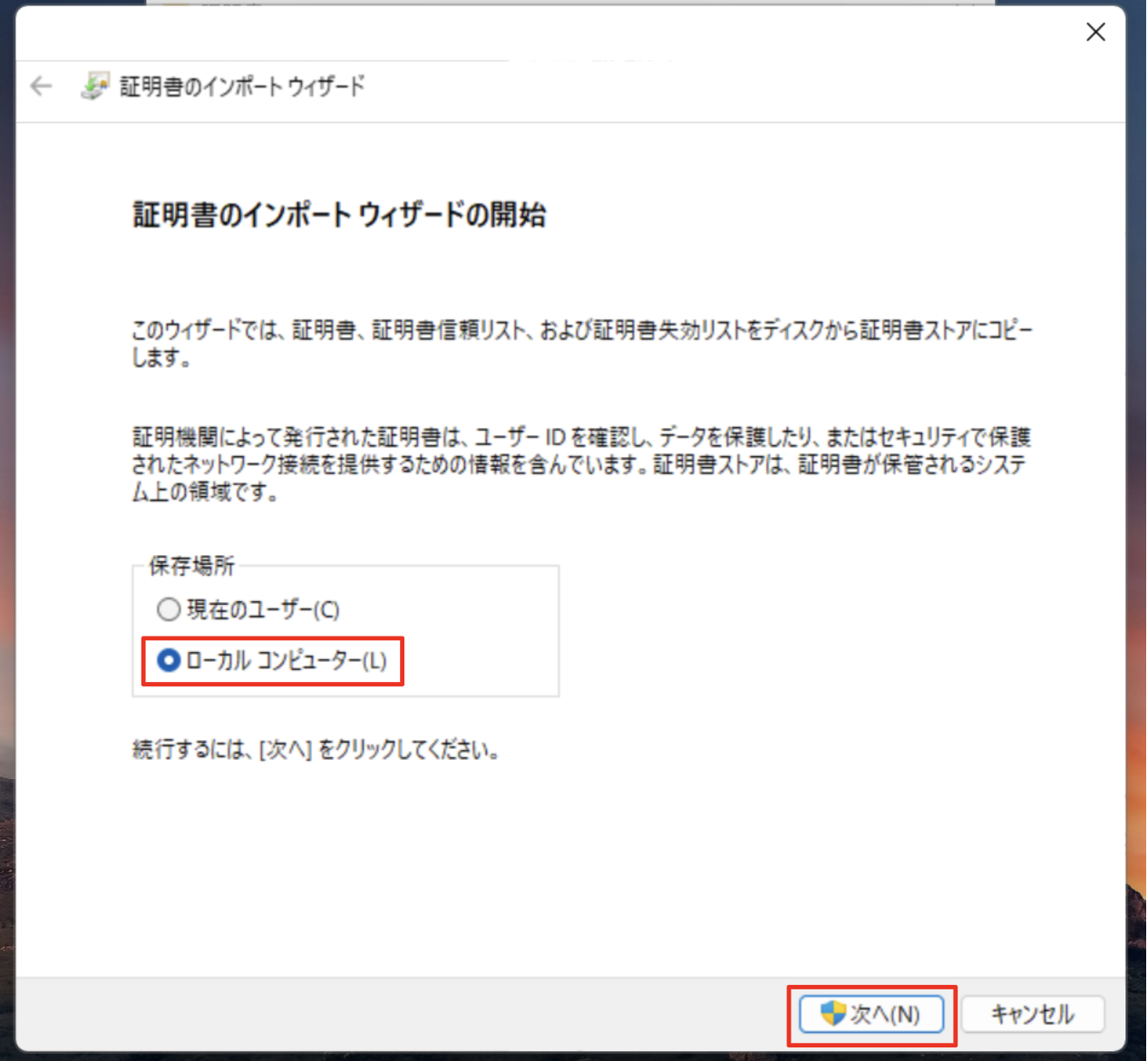Click the background window above the dialog
The image size is (1148, 1061).
point(571,3)
